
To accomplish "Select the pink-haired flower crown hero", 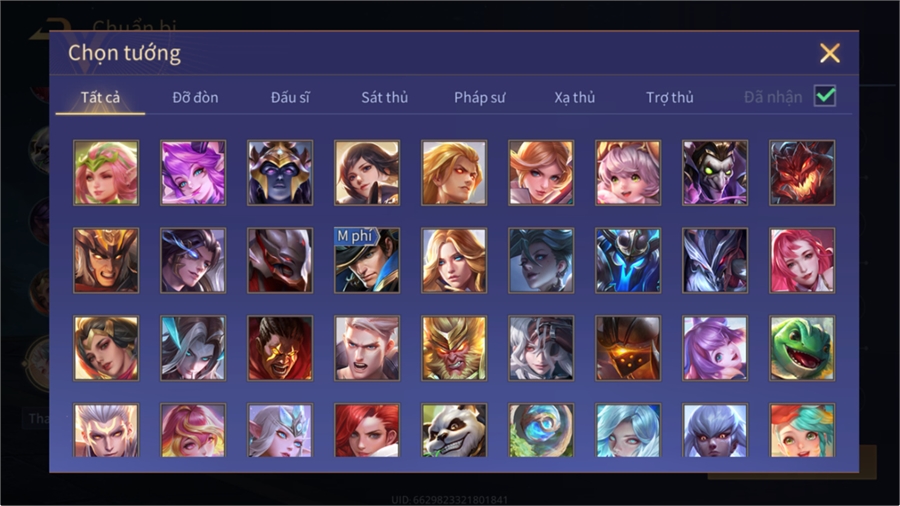I will pyautogui.click(x=106, y=173).
